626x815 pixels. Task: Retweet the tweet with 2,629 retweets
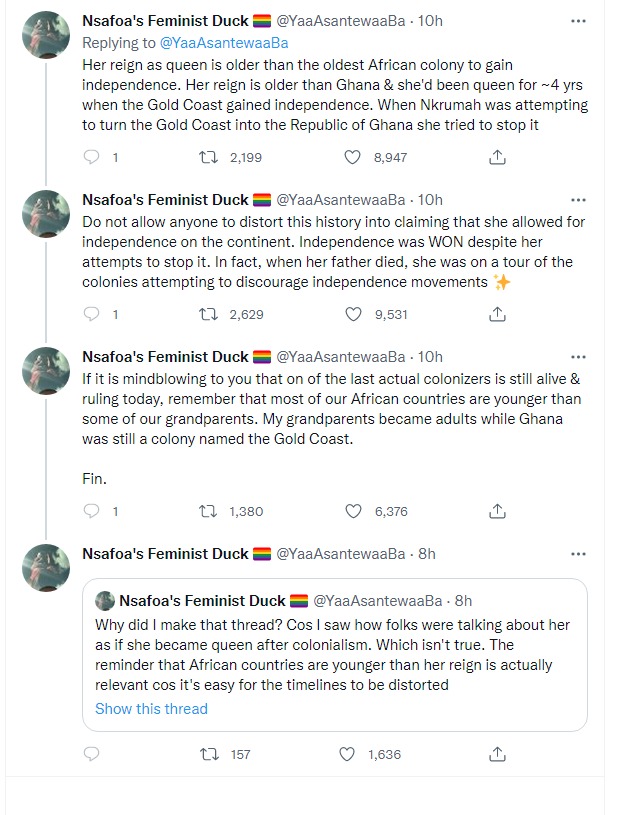(x=208, y=314)
